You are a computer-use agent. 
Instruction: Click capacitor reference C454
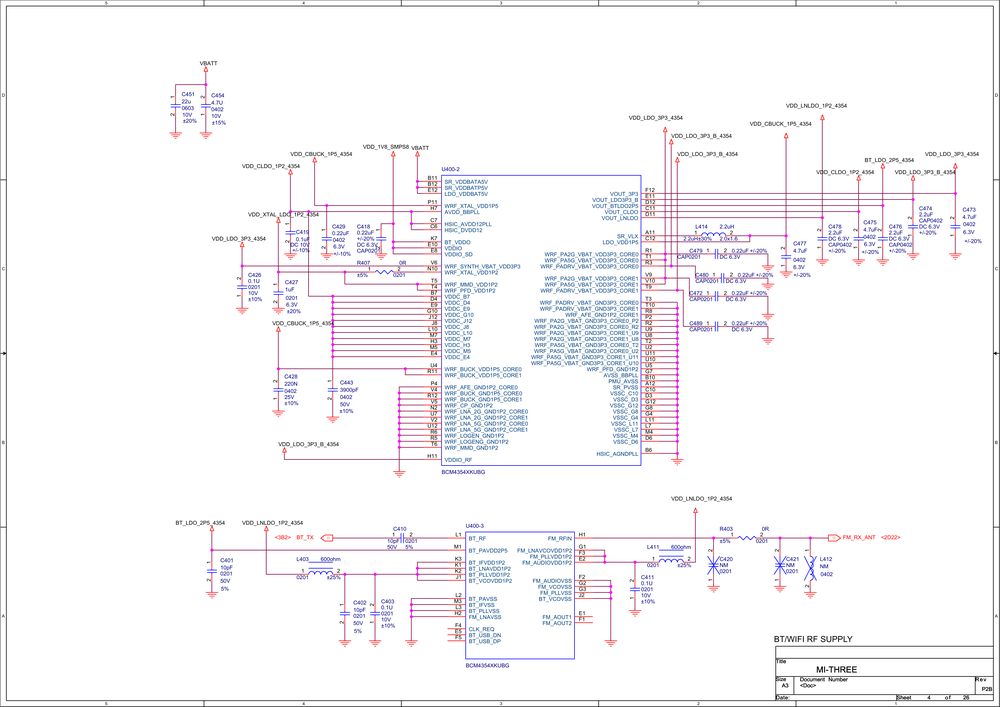click(x=217, y=96)
